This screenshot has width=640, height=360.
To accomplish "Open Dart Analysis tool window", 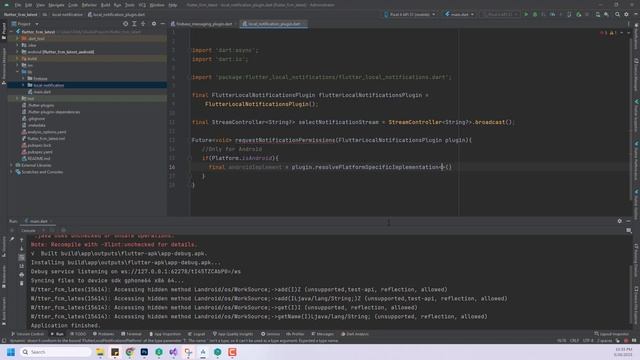I will click(x=355, y=334).
